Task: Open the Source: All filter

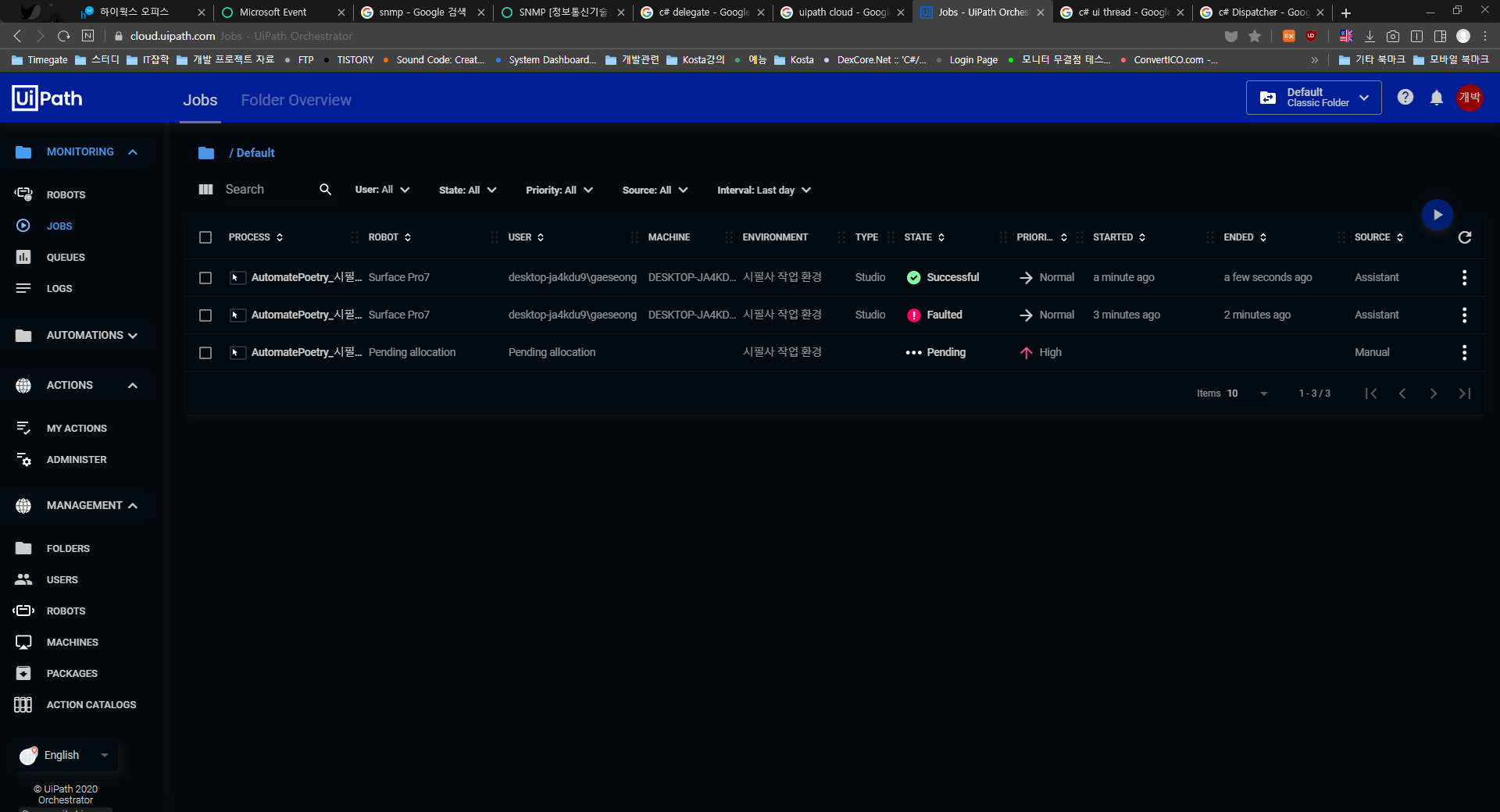Action: [x=655, y=190]
